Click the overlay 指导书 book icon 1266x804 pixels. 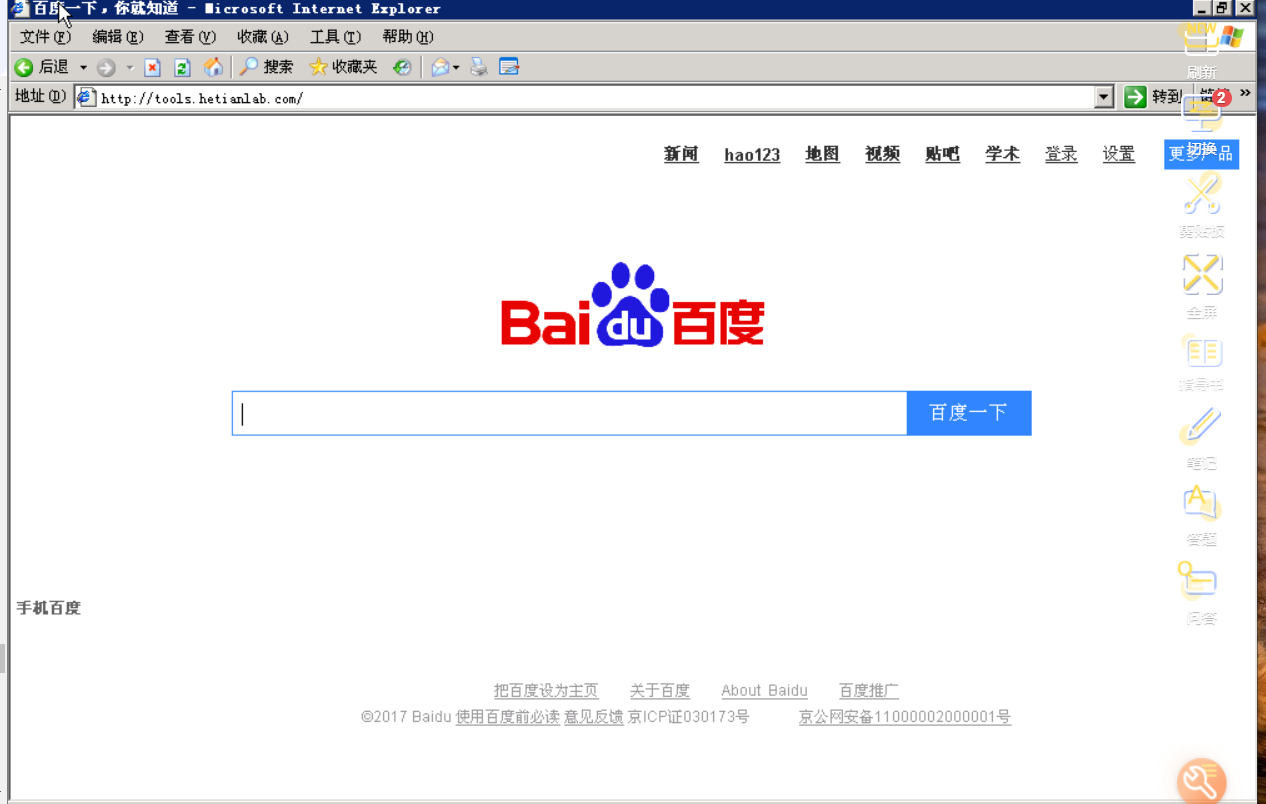tap(1203, 352)
